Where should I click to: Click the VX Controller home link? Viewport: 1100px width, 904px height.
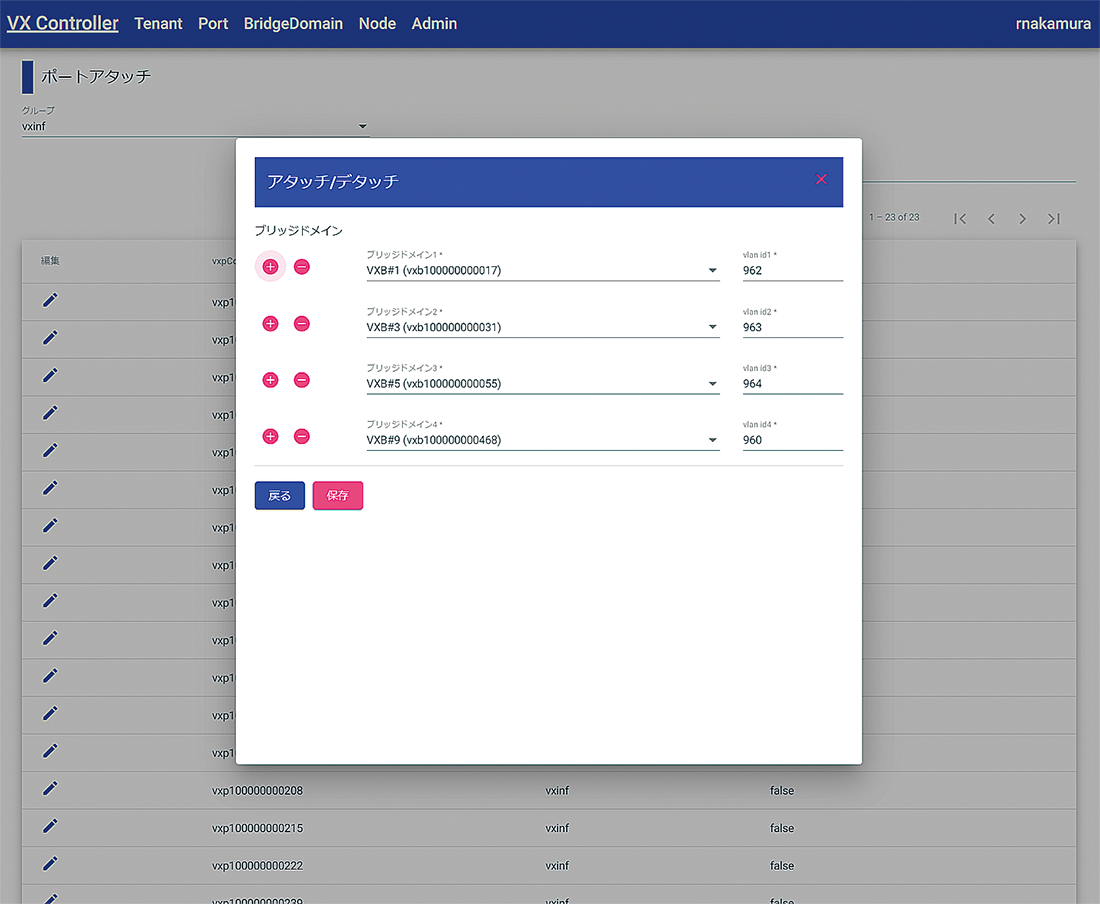(62, 23)
